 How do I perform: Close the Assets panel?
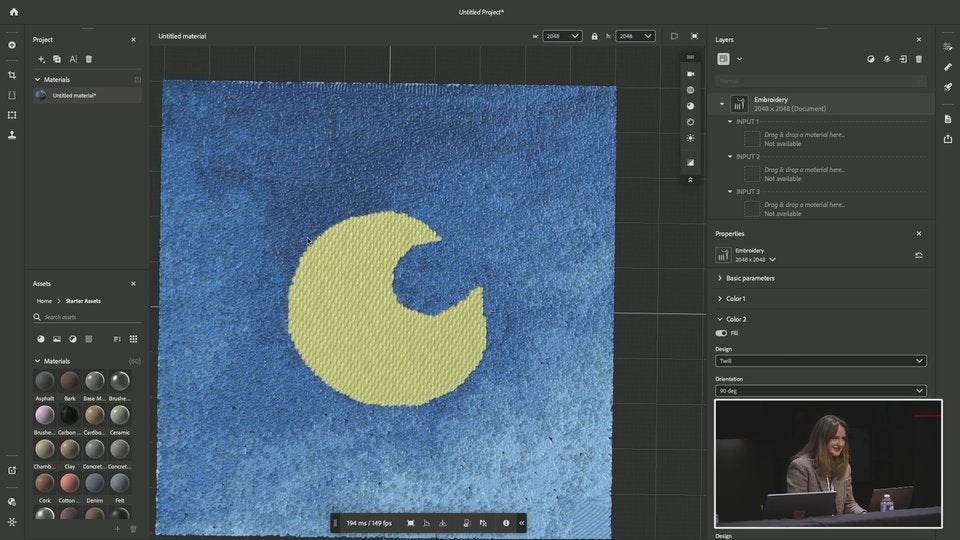coord(133,284)
